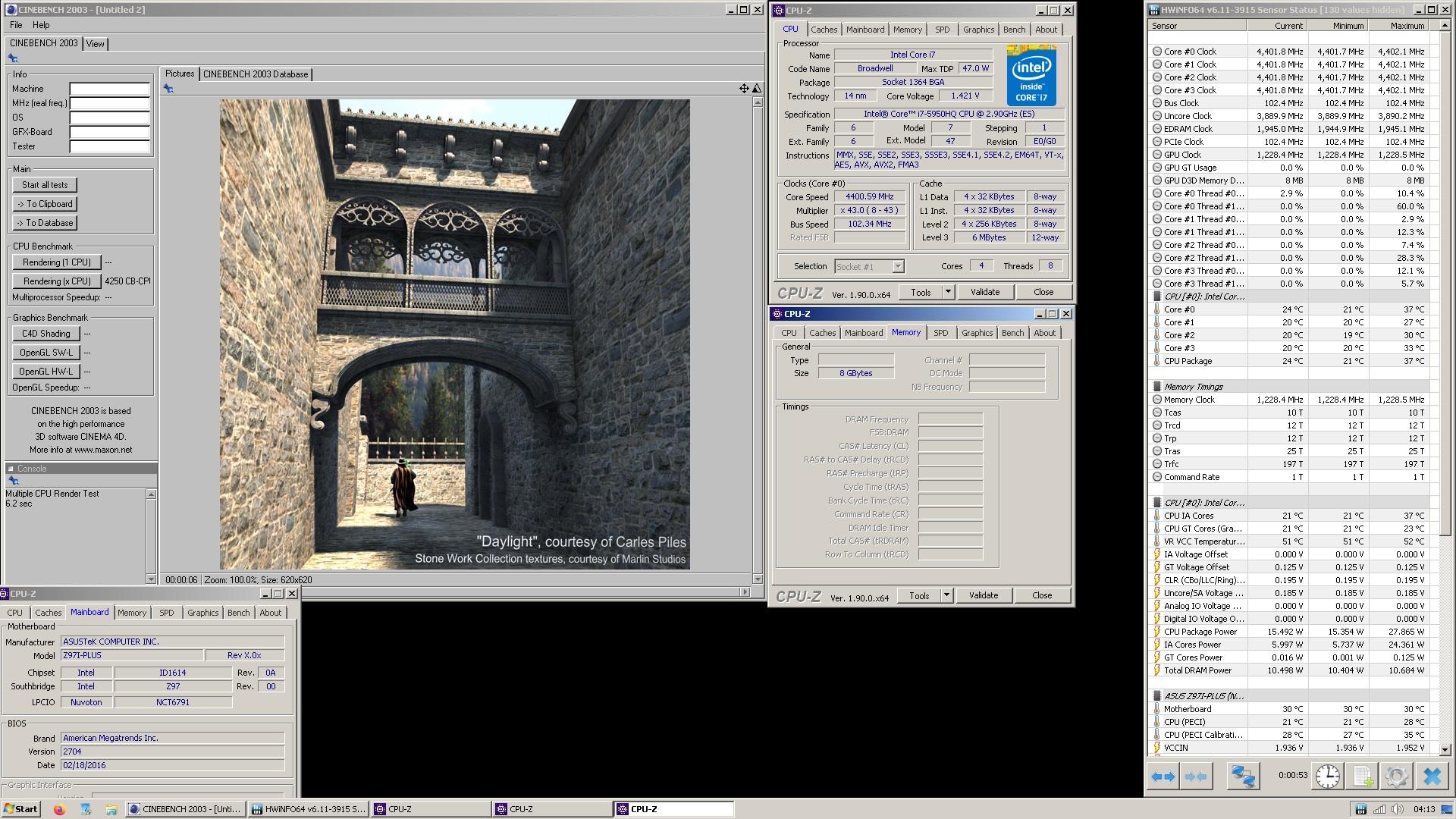Collapse first CPU [#0]: Intel Cor... temperature group
1456x819 pixels.
click(1157, 297)
